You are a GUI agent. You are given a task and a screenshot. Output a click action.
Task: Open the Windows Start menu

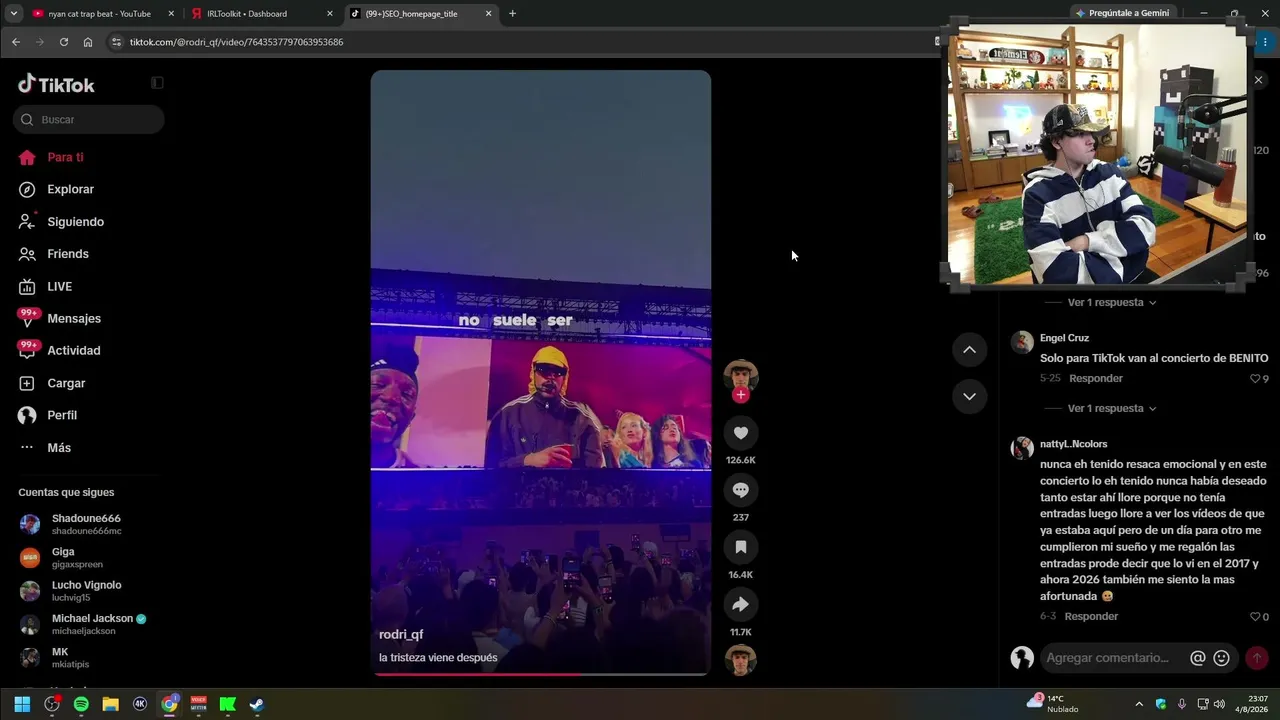pos(22,704)
